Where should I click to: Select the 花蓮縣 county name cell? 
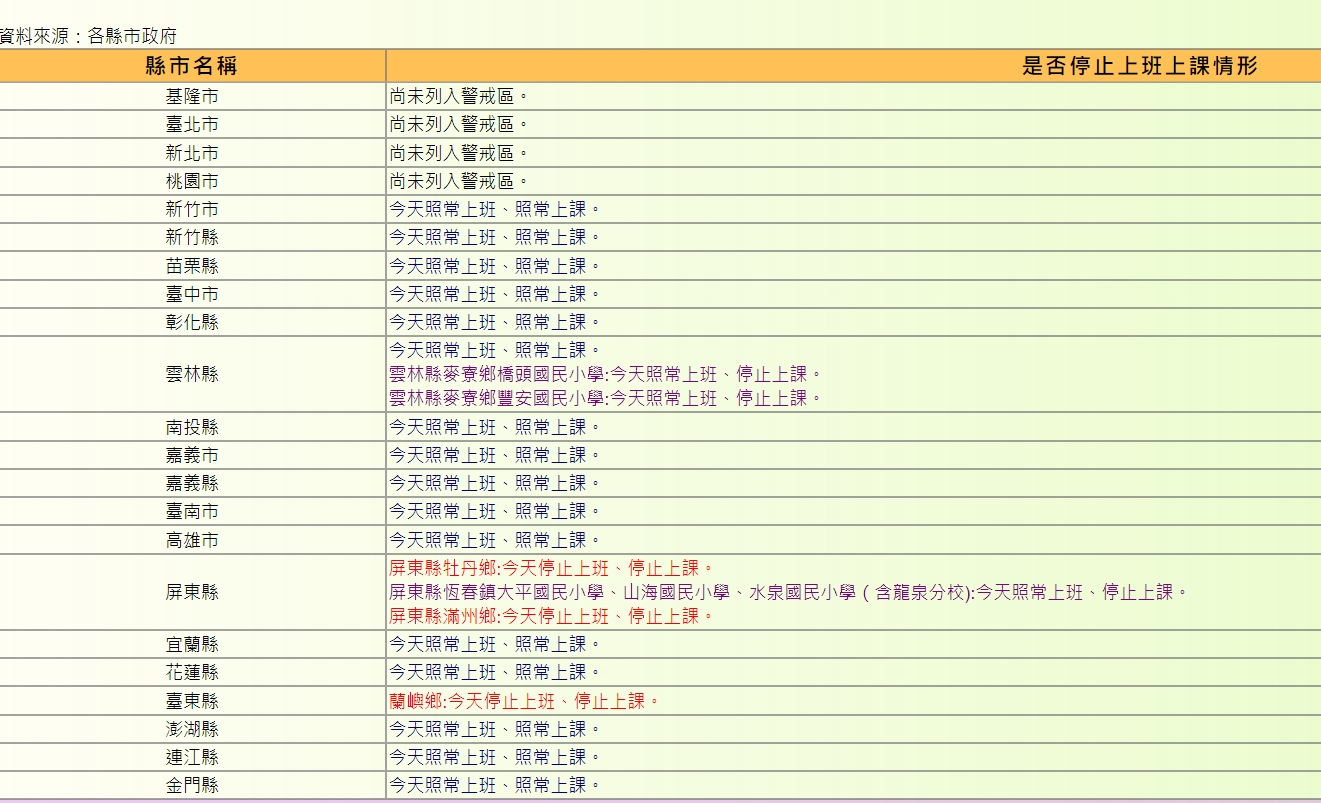click(x=192, y=672)
